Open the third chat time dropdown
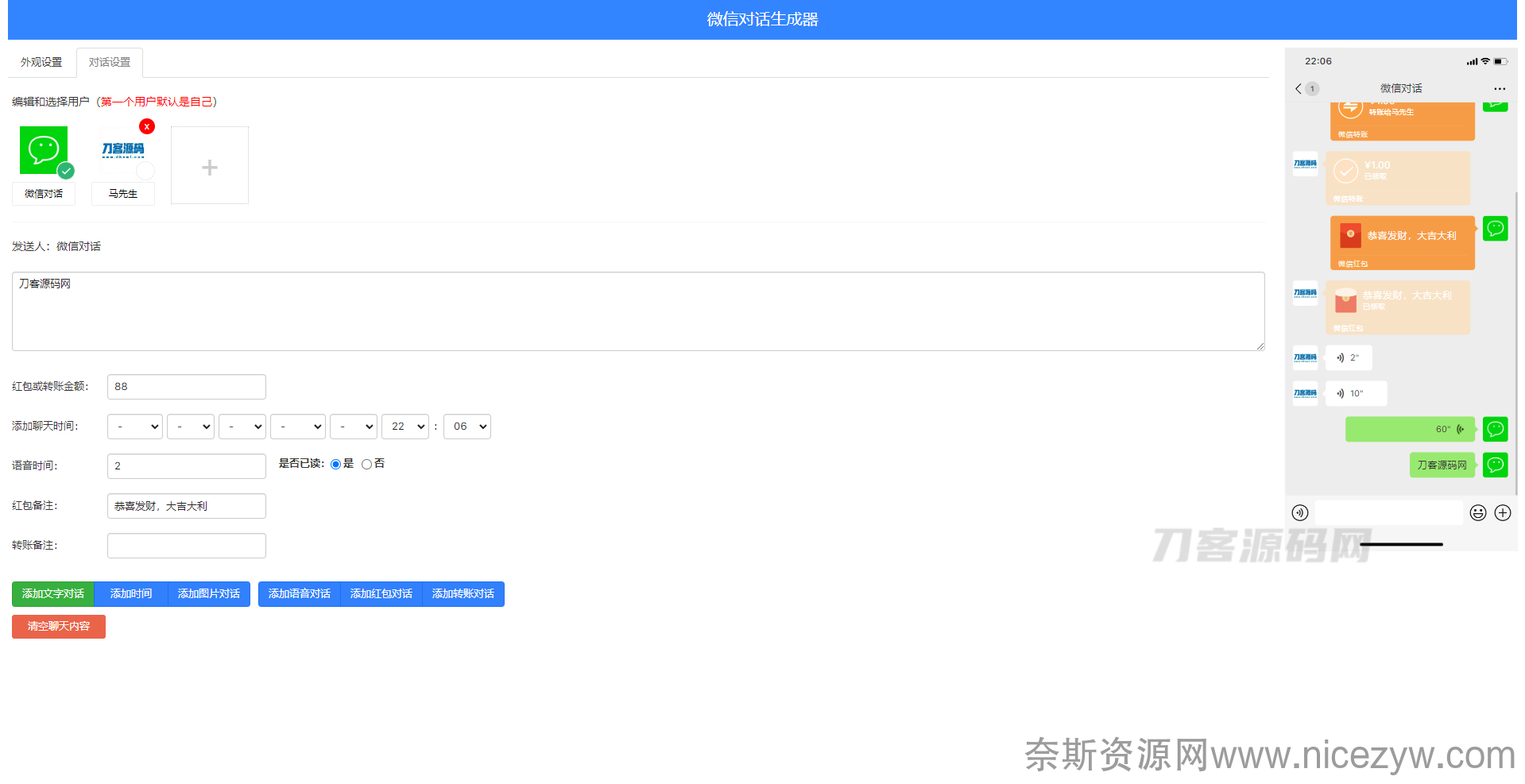This screenshot has width=1525, height=784. [x=242, y=427]
